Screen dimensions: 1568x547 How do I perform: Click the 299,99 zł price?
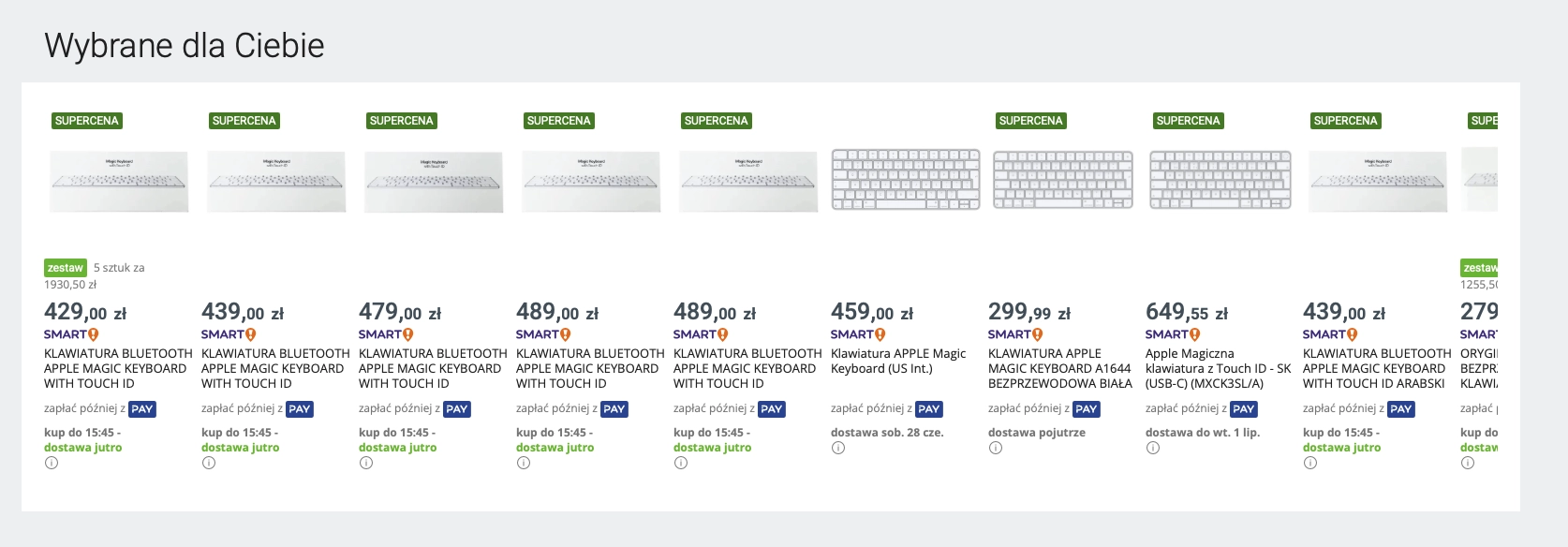click(1028, 312)
